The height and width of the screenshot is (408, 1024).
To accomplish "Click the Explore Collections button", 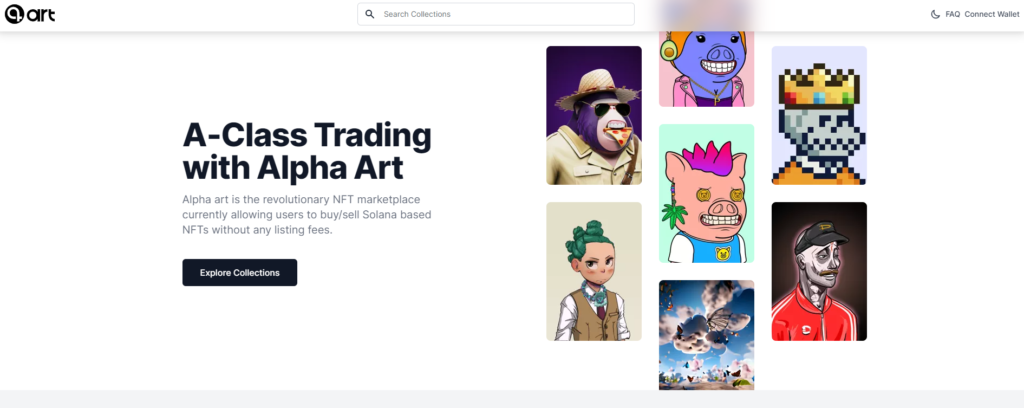I will tap(240, 272).
